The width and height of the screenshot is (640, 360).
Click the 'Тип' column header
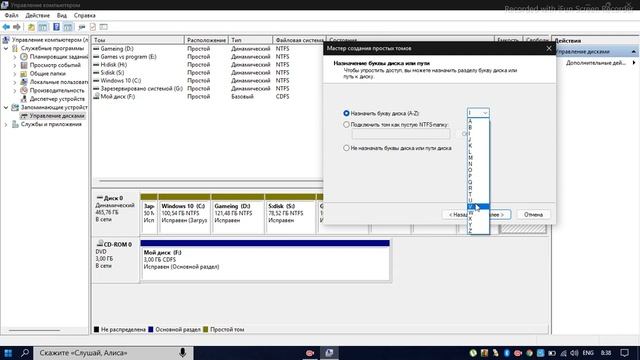tap(250, 40)
